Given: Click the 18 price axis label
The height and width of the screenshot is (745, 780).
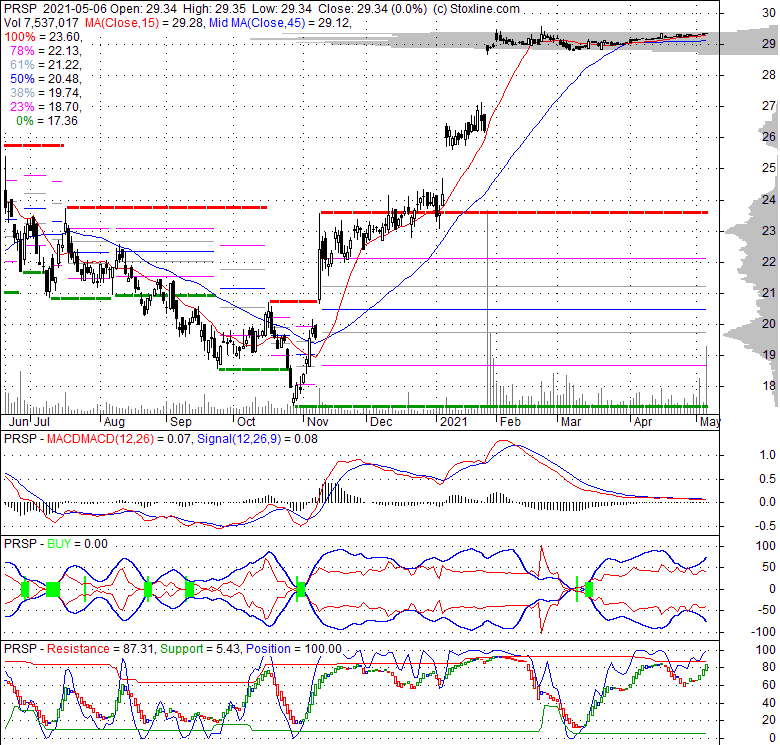Looking at the screenshot, I should (769, 385).
